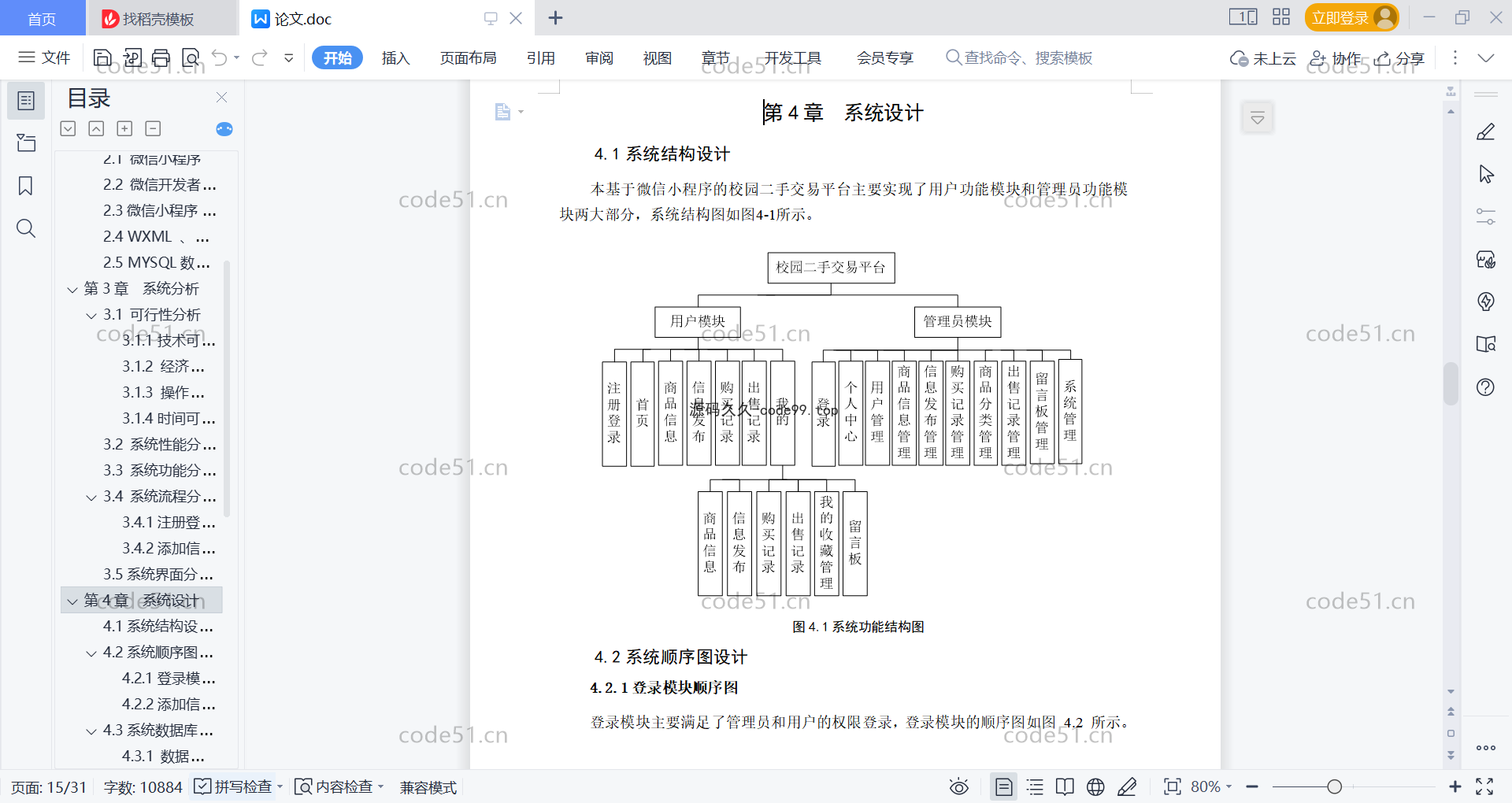The height and width of the screenshot is (803, 1512).
Task: Collapse the 4.3 系统数据库 node
Action: point(91,731)
